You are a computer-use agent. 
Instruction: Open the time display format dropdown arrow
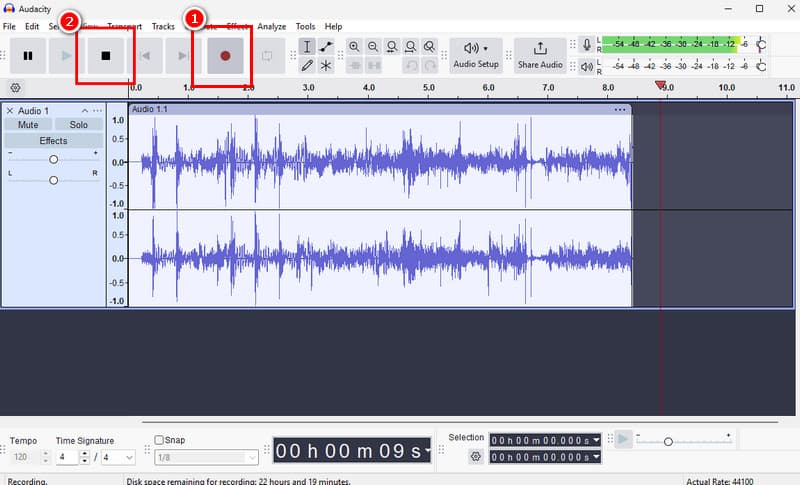[427, 451]
